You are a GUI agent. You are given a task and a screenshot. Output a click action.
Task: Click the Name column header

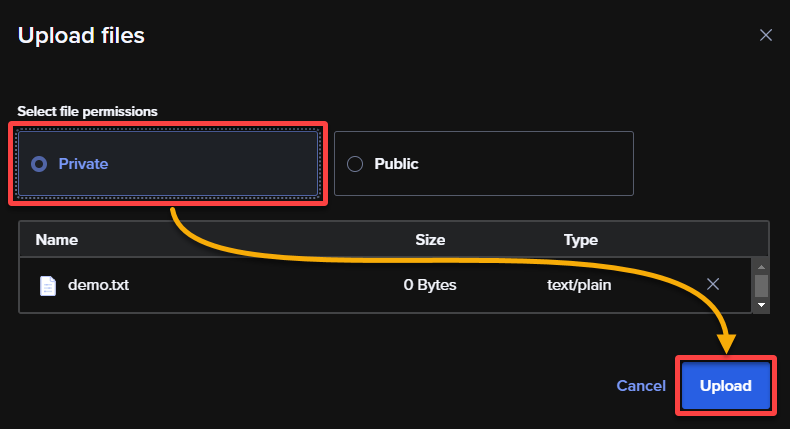(56, 239)
